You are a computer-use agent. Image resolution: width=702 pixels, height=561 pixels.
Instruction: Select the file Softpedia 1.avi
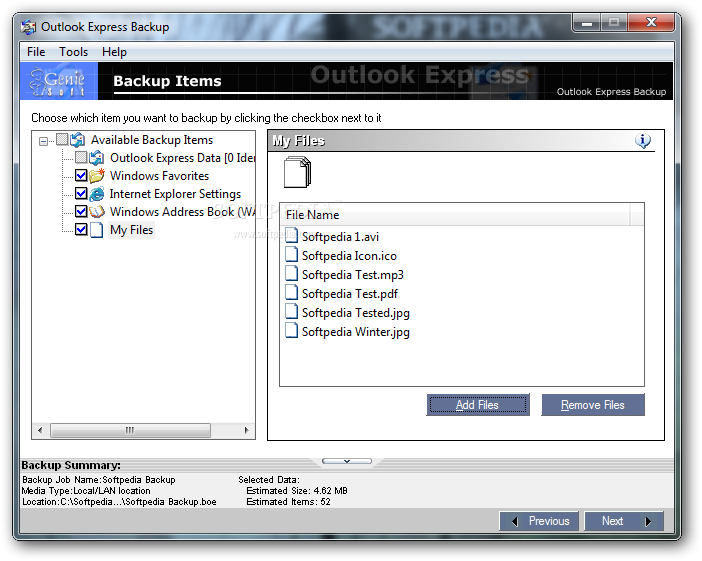click(x=340, y=237)
